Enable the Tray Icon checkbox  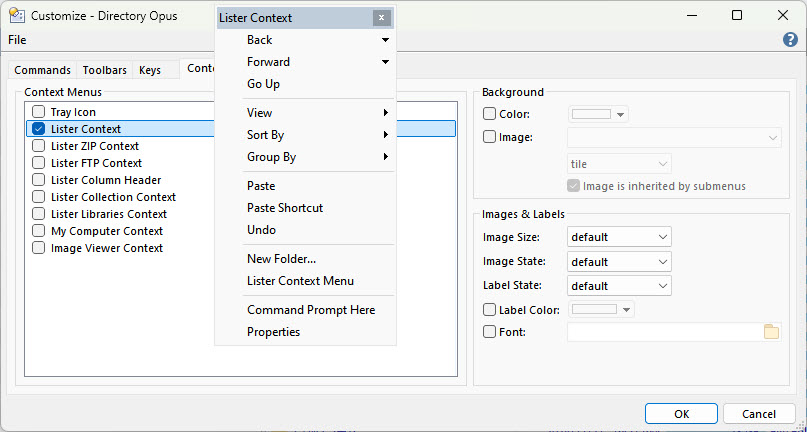(38, 112)
